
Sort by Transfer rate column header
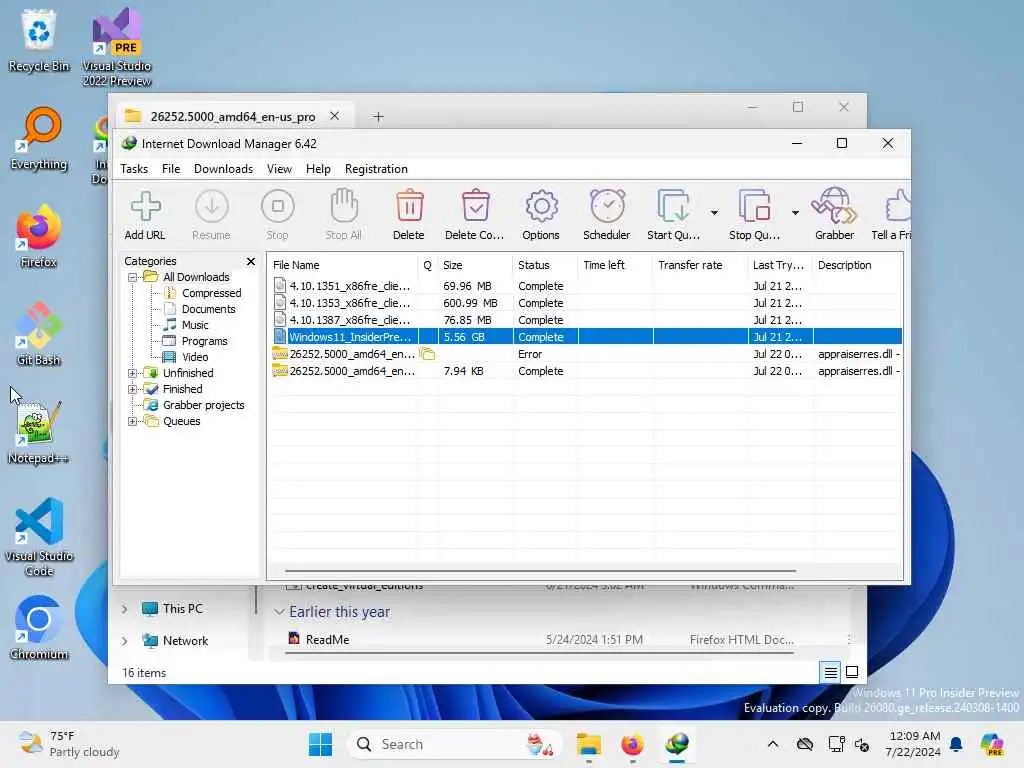pos(700,265)
